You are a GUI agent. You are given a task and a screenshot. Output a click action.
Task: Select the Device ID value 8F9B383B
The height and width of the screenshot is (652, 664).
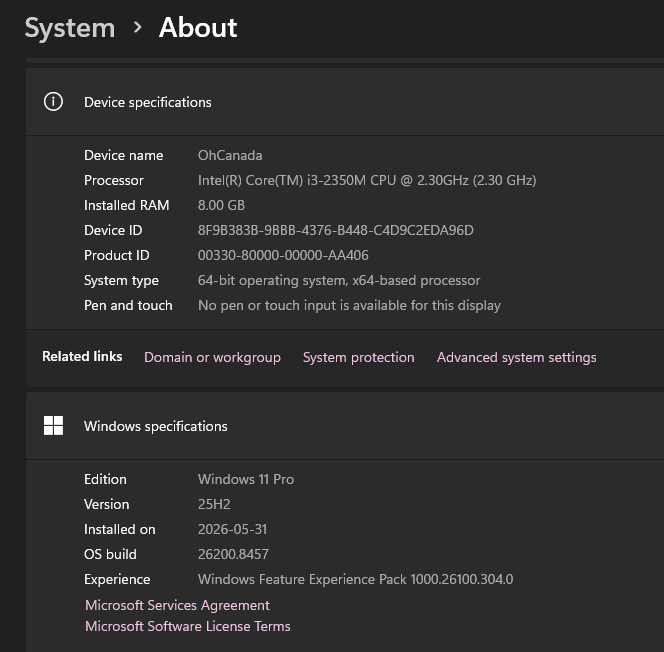point(335,230)
